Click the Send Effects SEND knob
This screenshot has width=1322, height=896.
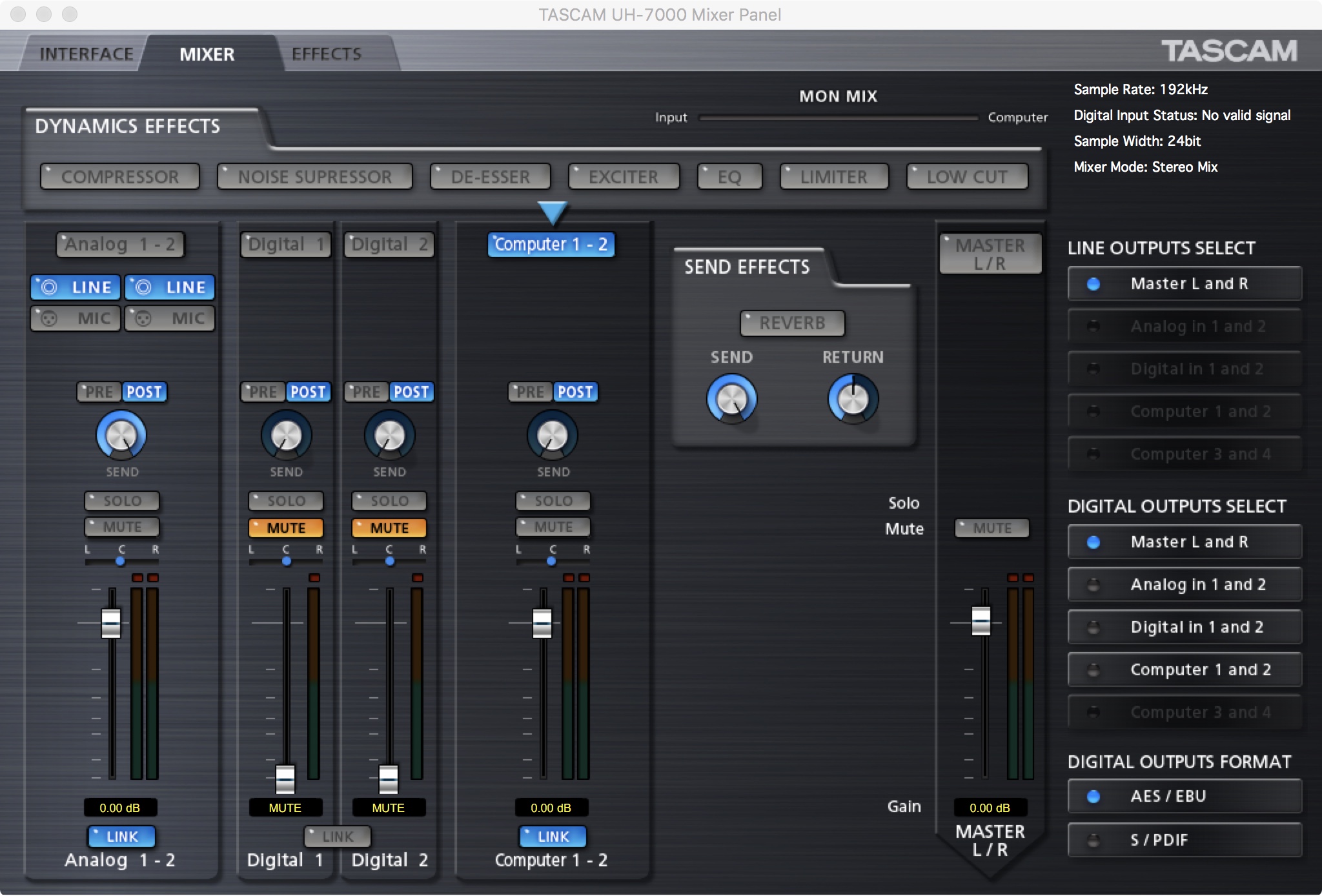731,400
